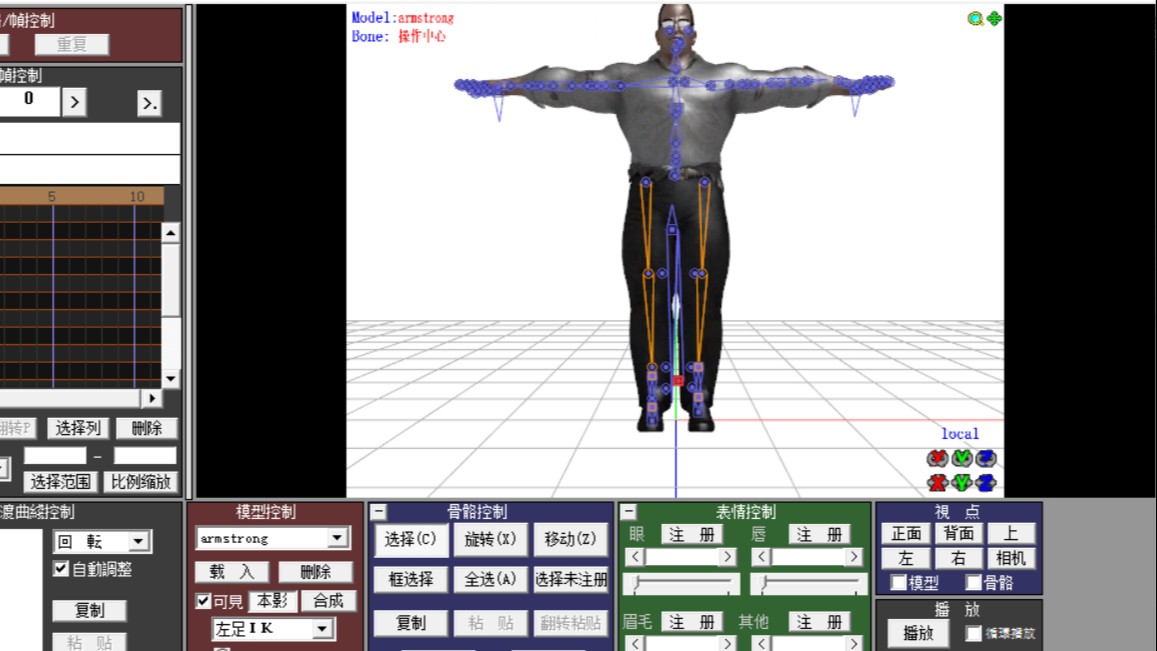Click the green Y move axis icon
The height and width of the screenshot is (651, 1157).
click(962, 483)
